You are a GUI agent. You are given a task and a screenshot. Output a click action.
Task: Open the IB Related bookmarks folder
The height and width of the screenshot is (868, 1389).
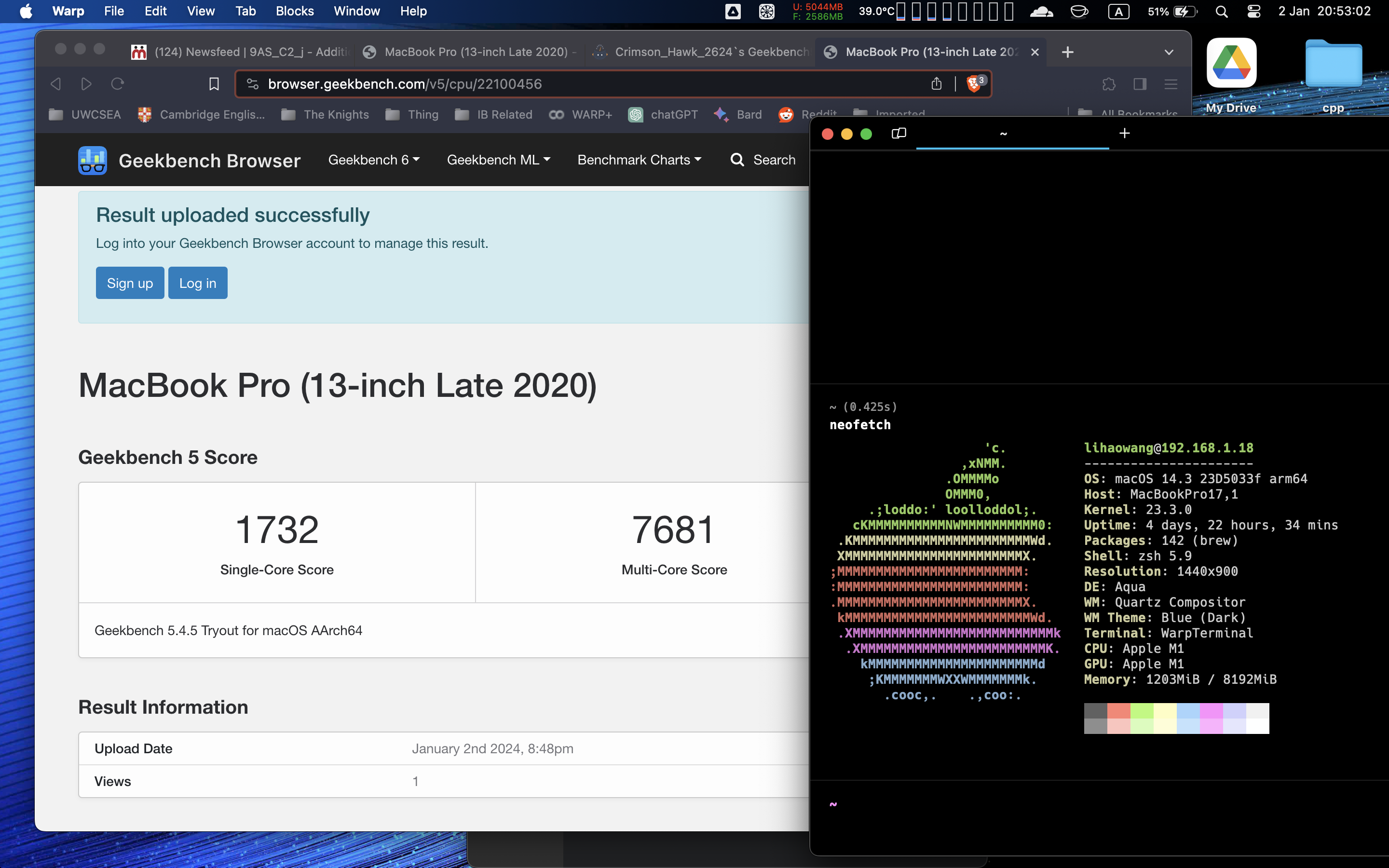pos(493,114)
